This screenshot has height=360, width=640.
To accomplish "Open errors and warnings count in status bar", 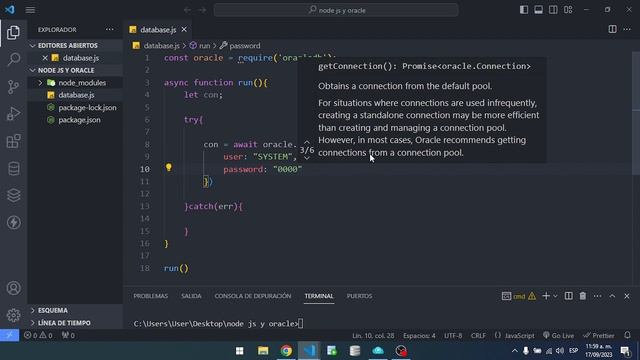I will (38, 336).
